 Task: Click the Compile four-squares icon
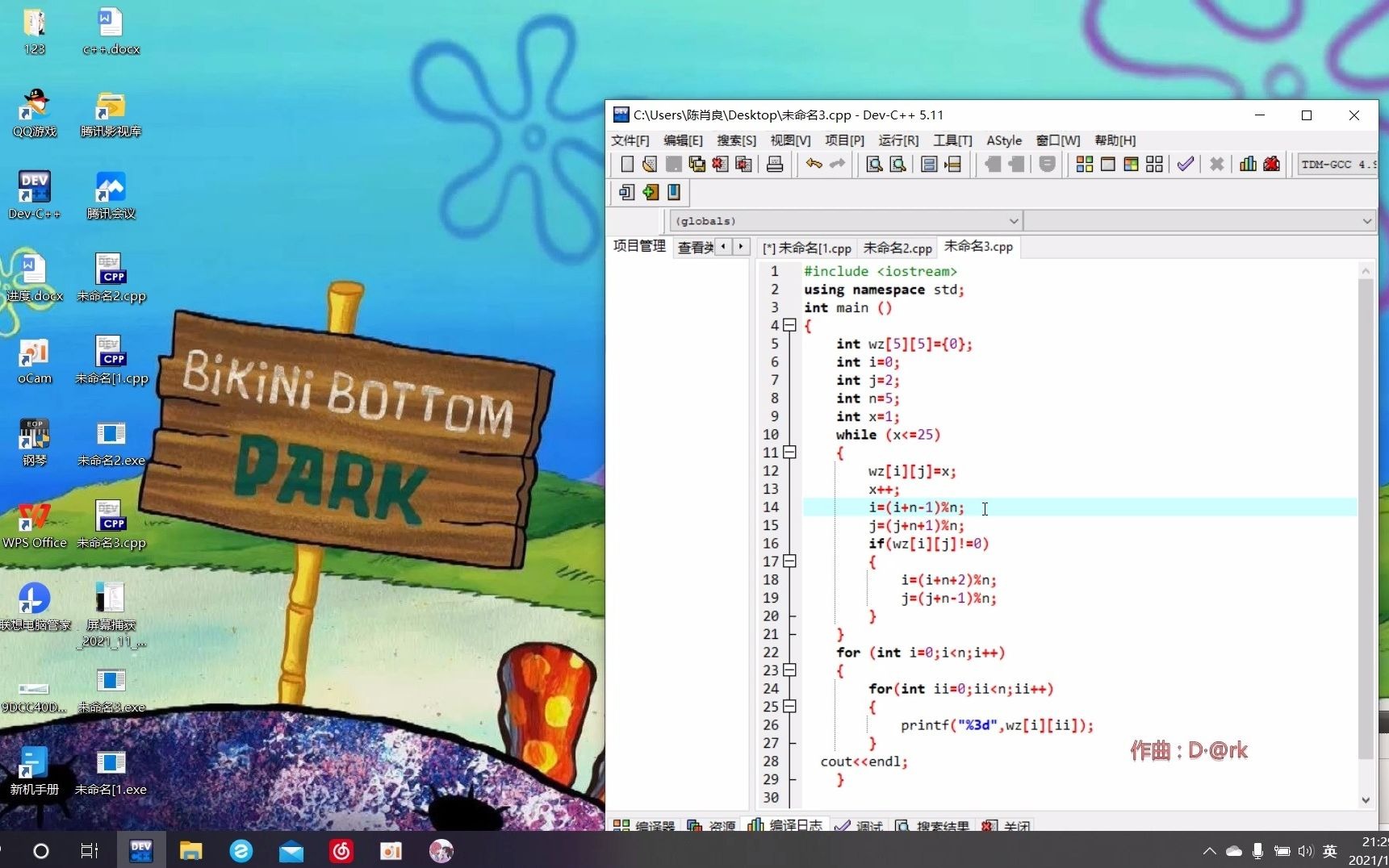tap(1085, 165)
